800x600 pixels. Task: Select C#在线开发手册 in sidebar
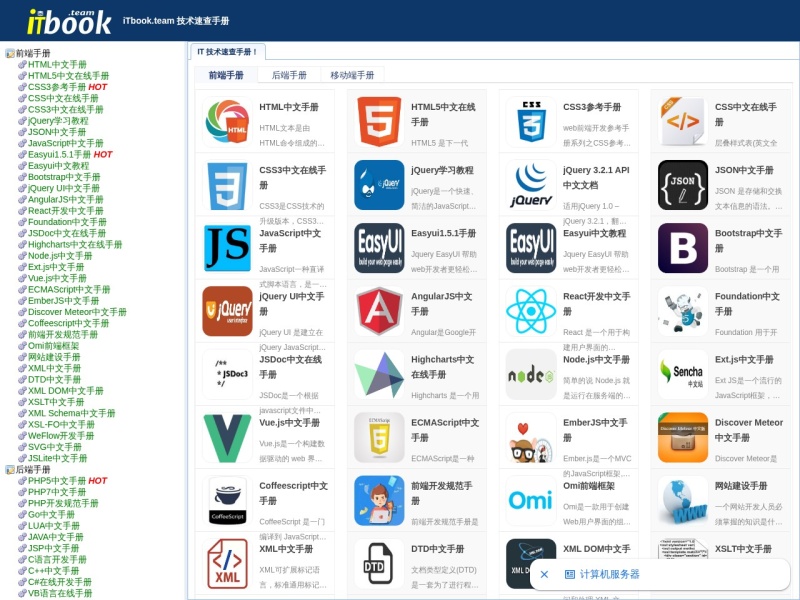[60, 582]
